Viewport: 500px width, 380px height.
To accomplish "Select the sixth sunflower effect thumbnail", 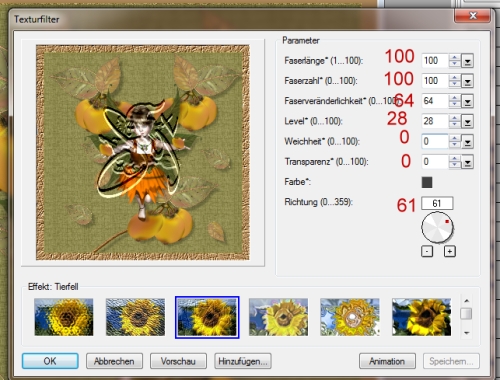I will (x=421, y=317).
